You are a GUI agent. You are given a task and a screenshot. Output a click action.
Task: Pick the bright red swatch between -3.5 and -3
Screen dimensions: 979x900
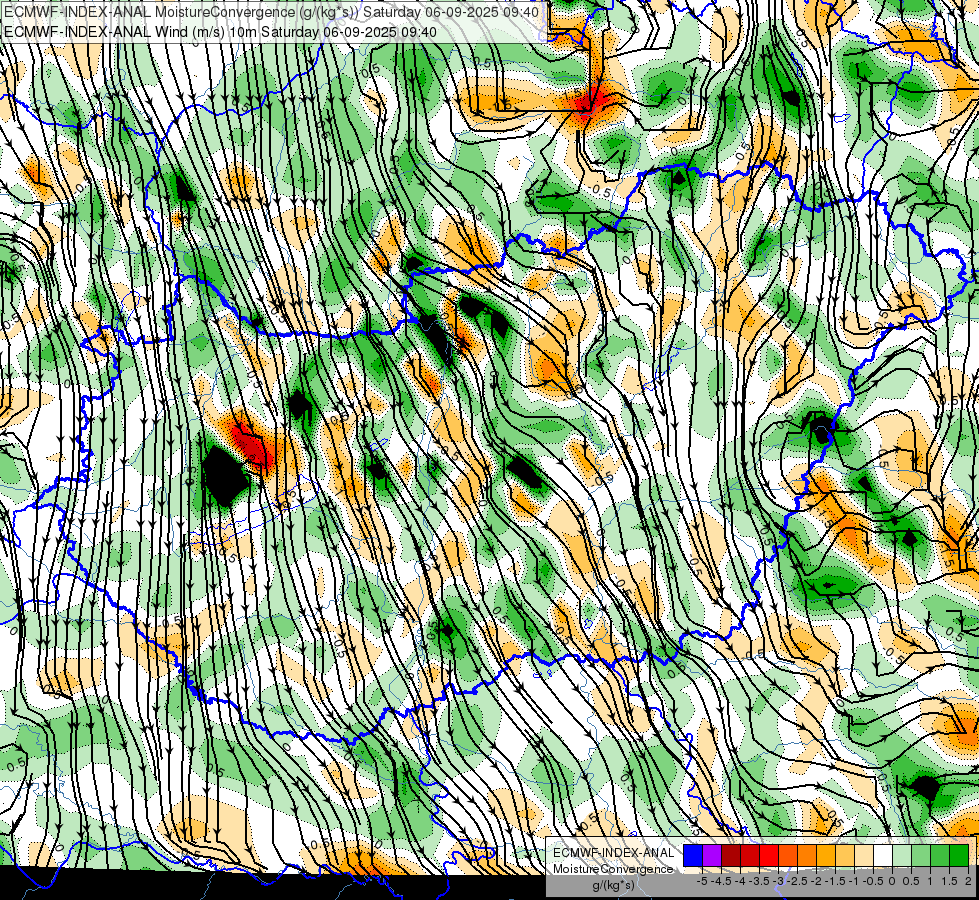[x=769, y=855]
